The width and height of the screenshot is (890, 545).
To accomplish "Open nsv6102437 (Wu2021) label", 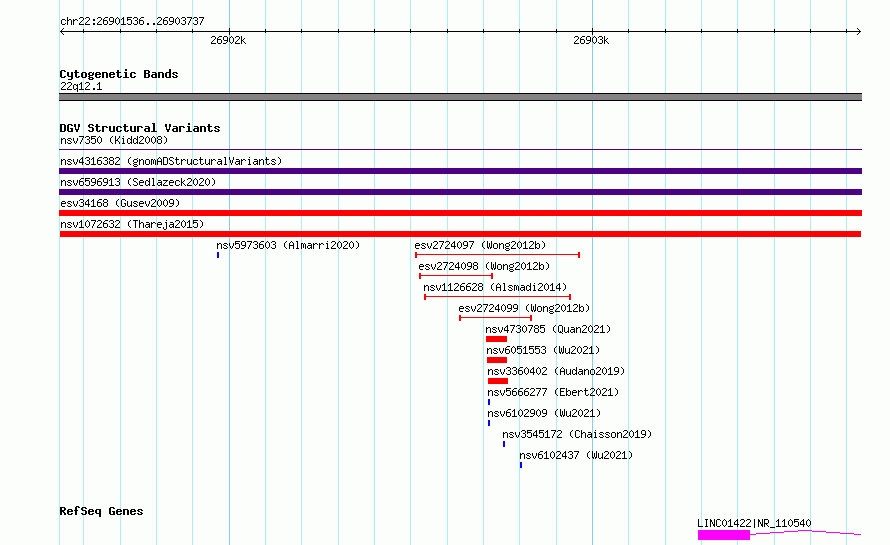I will [x=576, y=455].
